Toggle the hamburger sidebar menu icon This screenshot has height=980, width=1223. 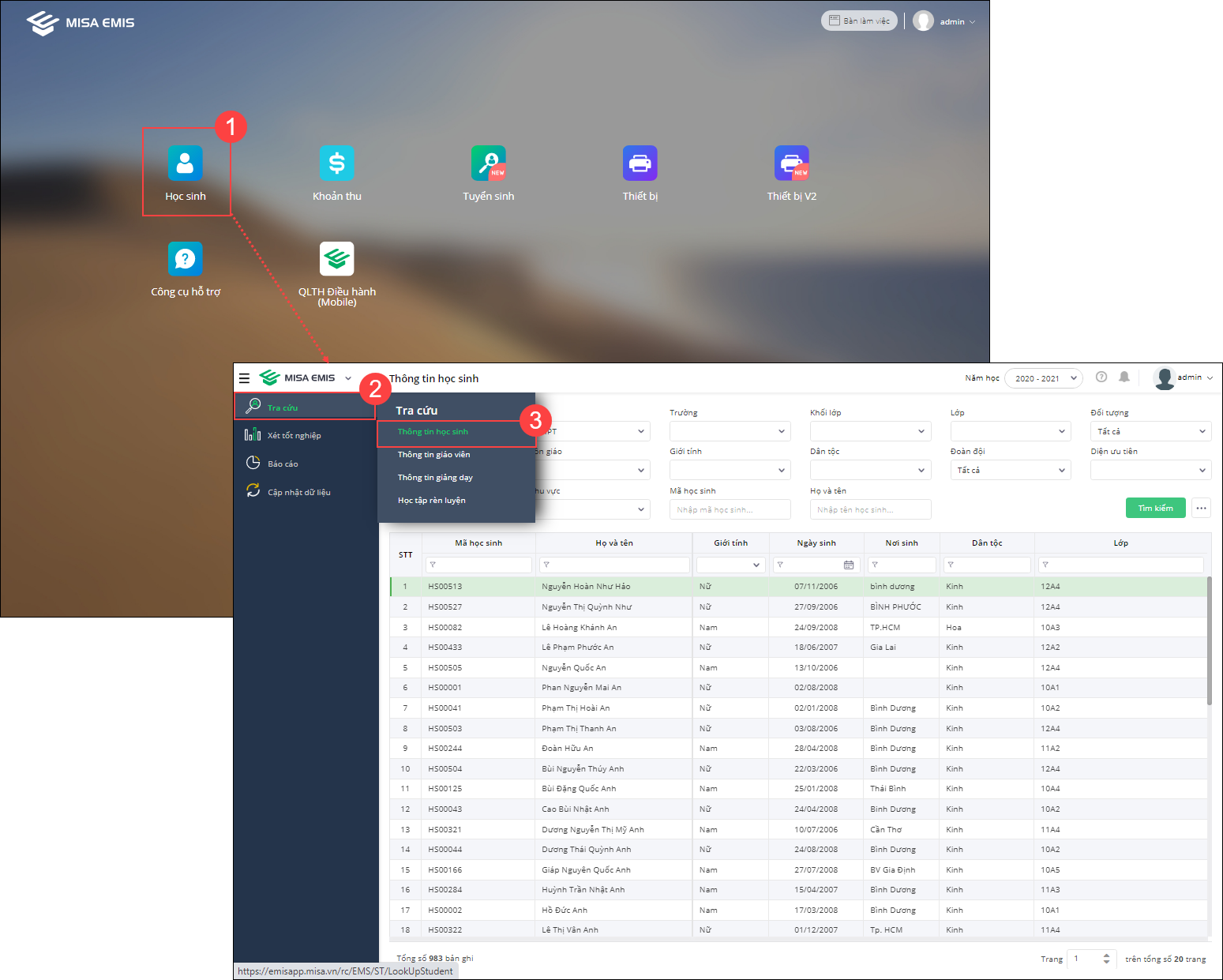245,378
